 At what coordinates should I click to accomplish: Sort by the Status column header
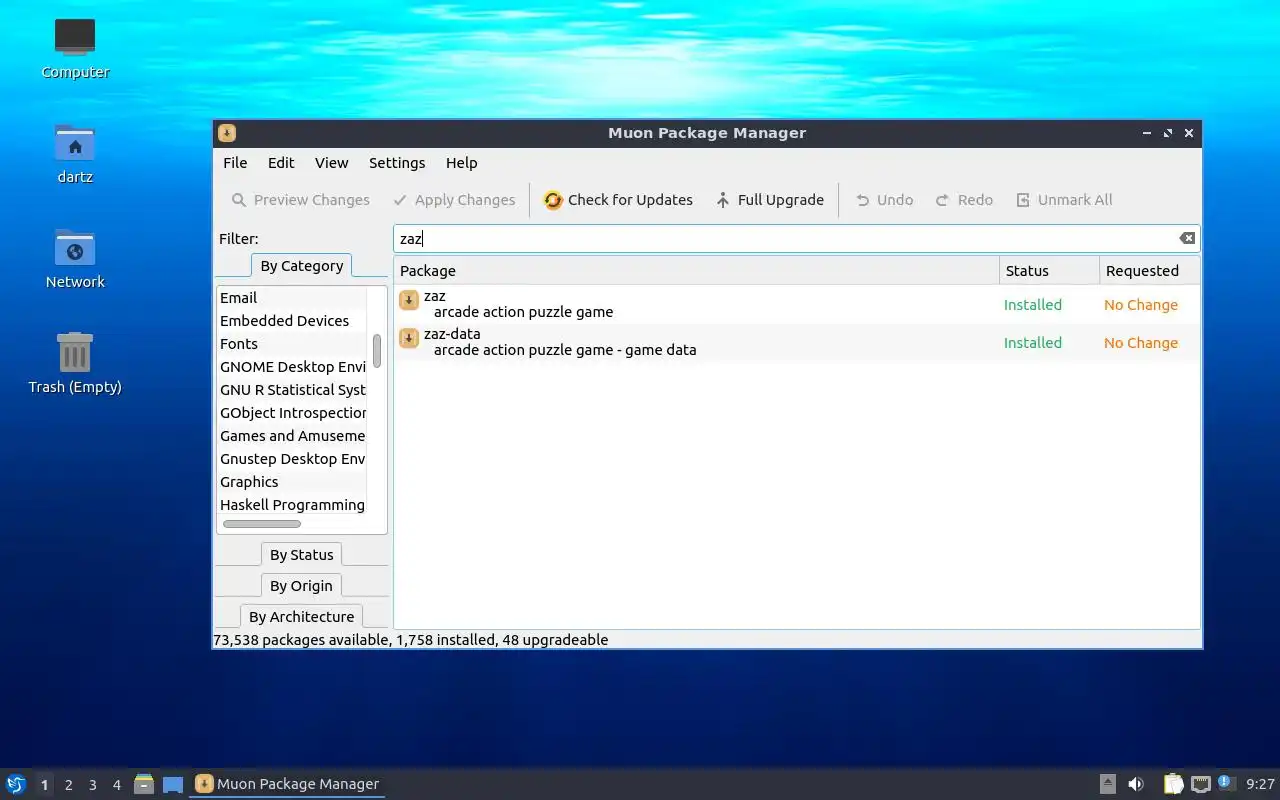pos(1049,271)
